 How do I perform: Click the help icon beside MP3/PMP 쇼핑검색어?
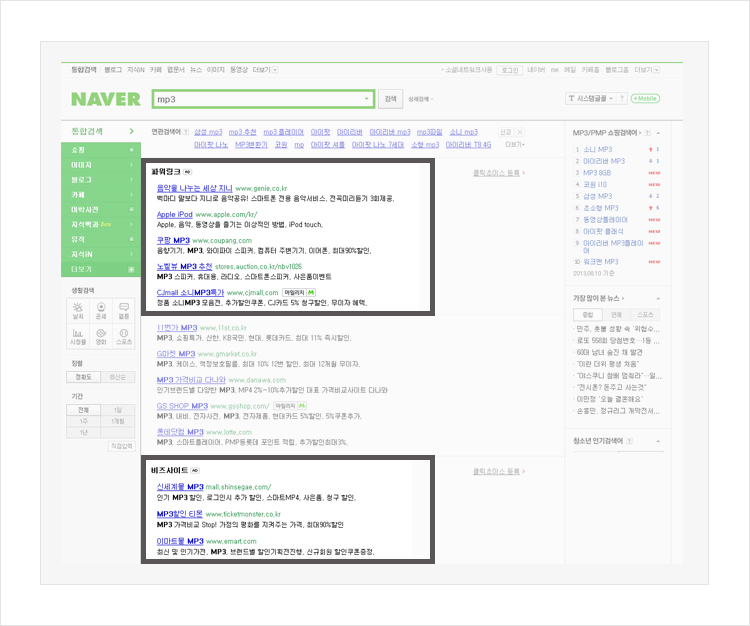click(647, 132)
